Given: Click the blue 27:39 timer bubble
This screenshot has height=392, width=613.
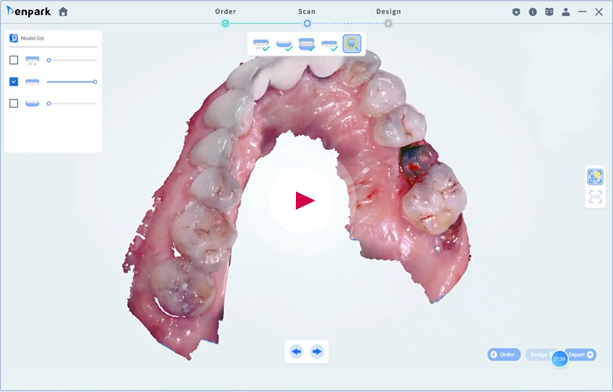Looking at the screenshot, I should click(x=559, y=359).
